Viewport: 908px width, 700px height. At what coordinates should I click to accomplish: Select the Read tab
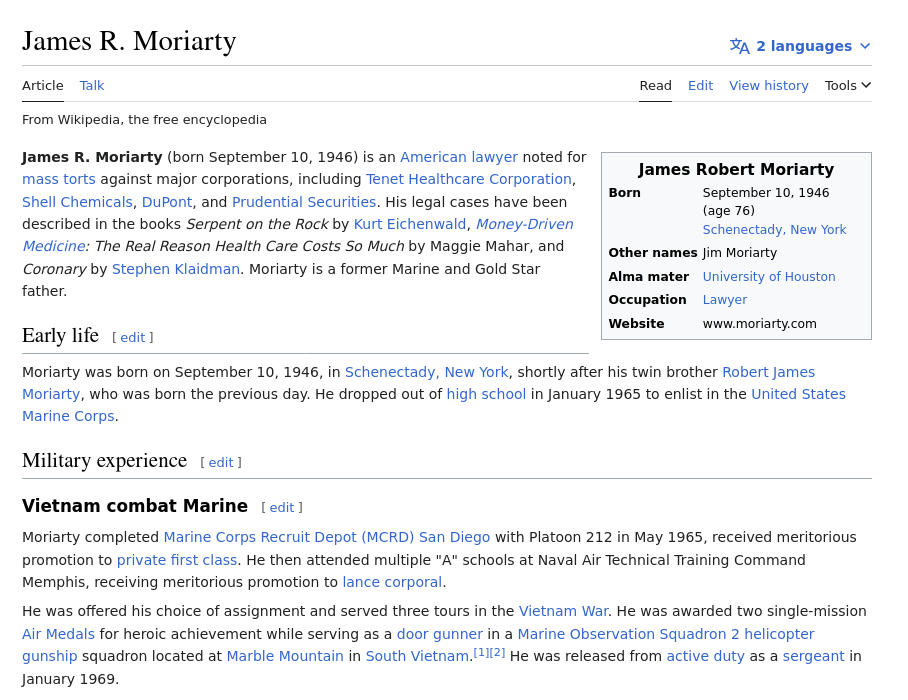[656, 86]
